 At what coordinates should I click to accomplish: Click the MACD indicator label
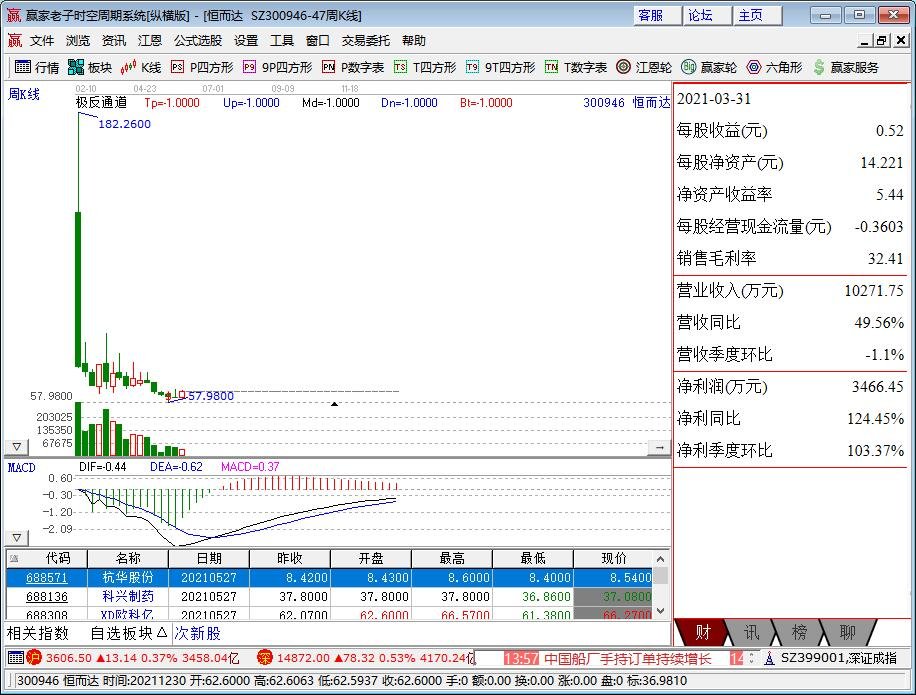click(x=22, y=467)
